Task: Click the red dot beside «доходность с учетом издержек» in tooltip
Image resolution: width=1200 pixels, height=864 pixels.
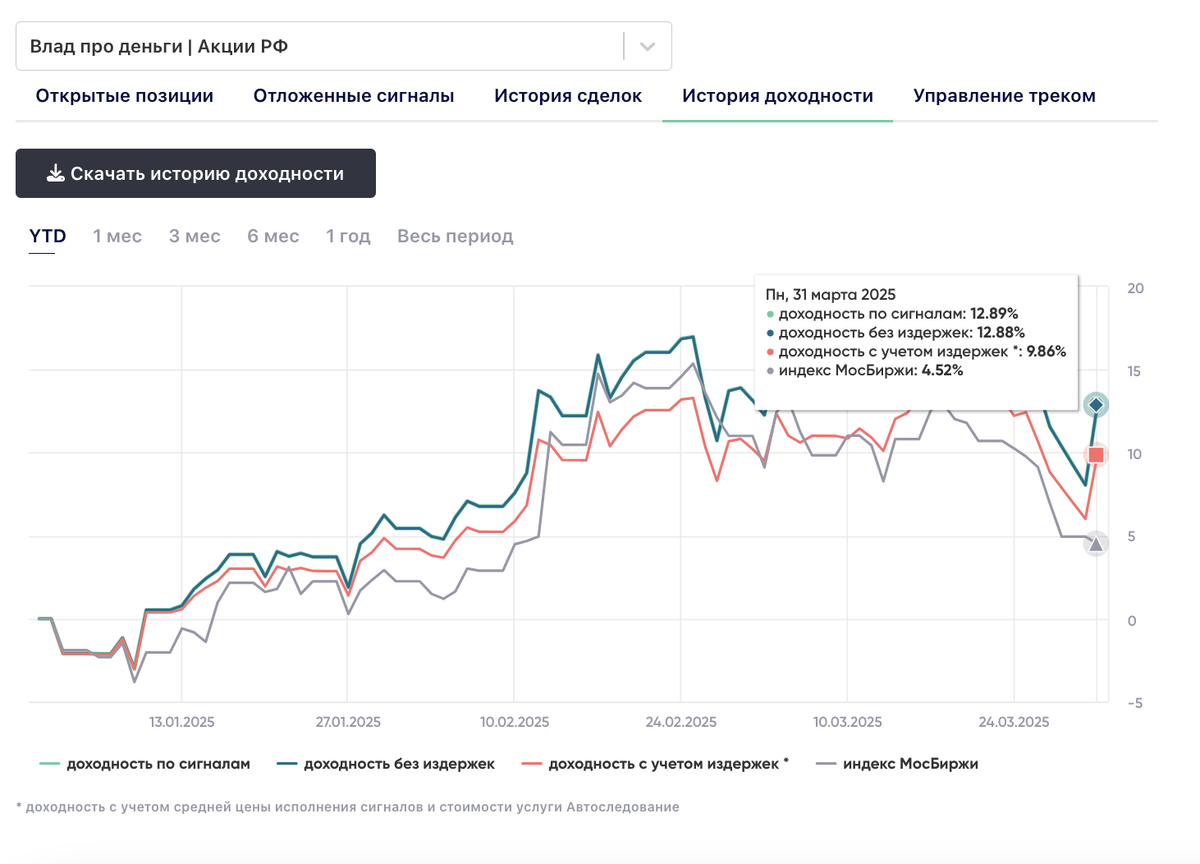Action: coord(771,351)
